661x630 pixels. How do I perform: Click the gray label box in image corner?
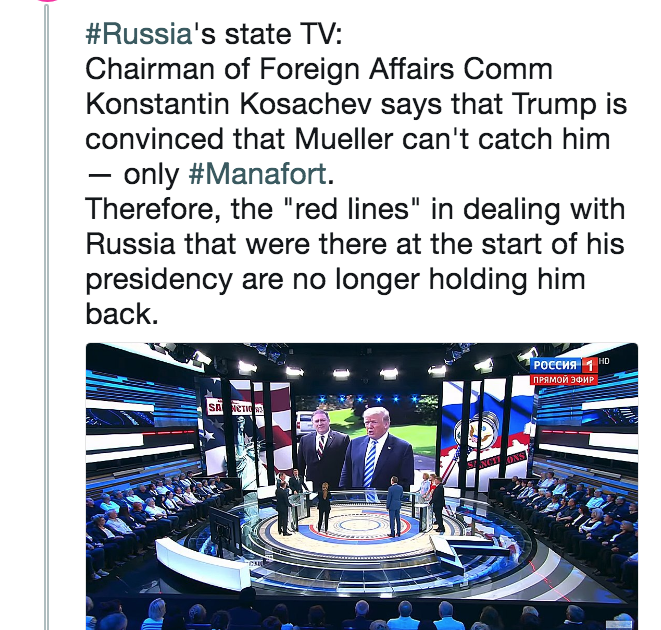click(619, 625)
